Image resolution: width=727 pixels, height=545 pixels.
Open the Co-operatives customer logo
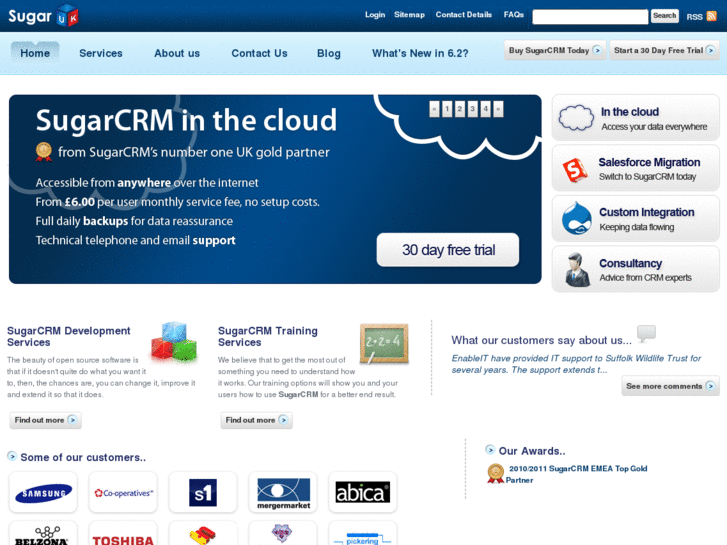pyautogui.click(x=123, y=493)
